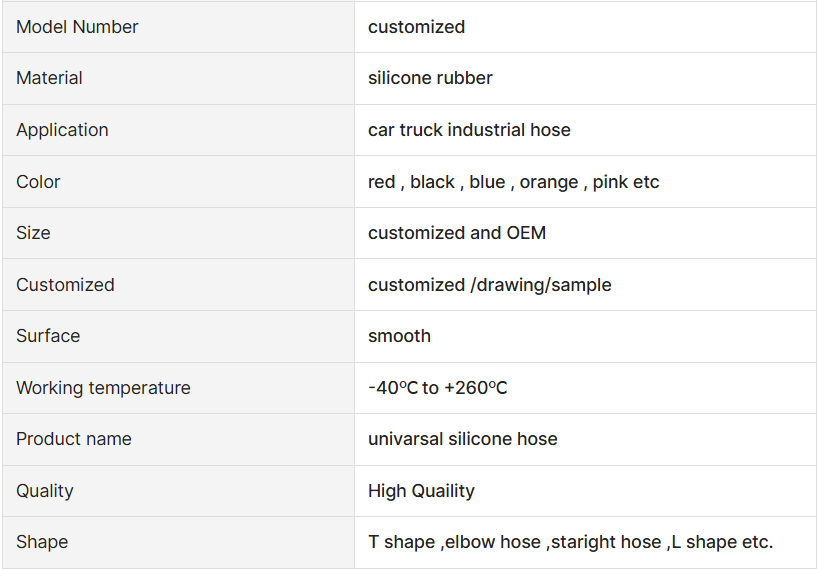The width and height of the screenshot is (819, 569).
Task: Click the Surface label cell
Action: 178,336
